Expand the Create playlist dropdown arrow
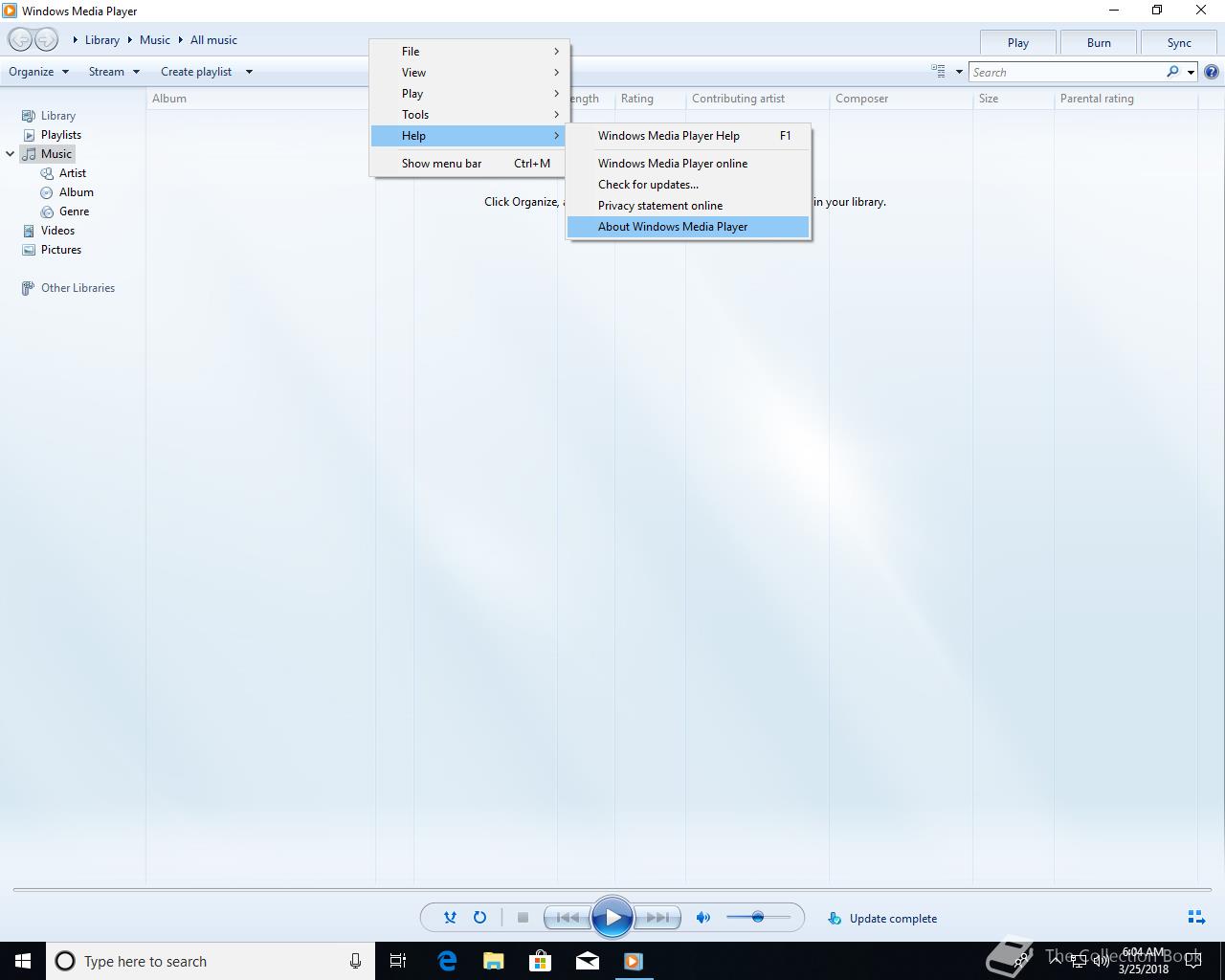1225x980 pixels. pyautogui.click(x=249, y=72)
